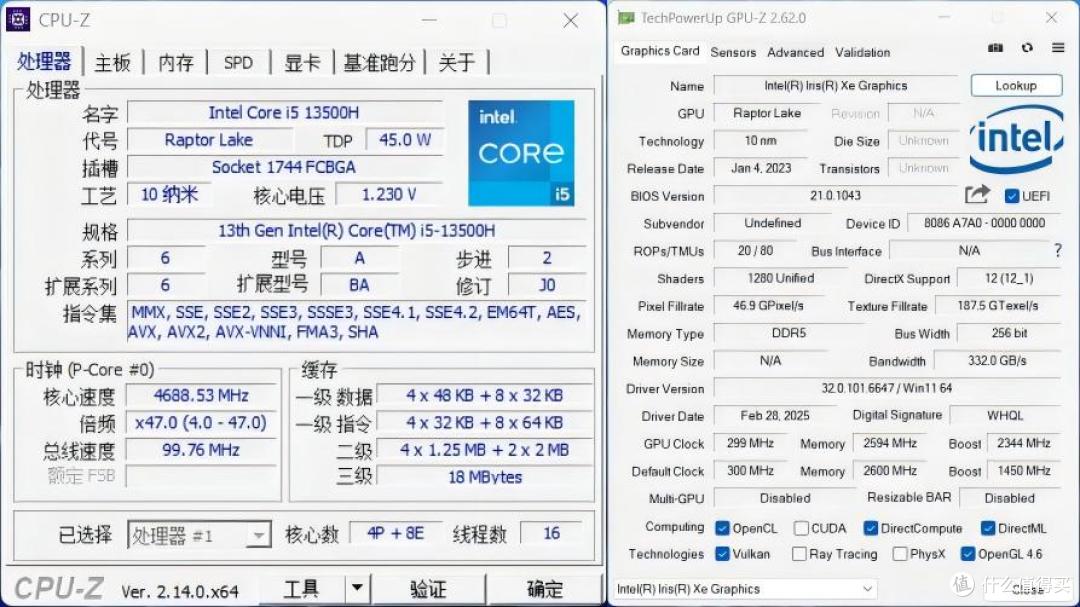Click the Driver Date Feb 28, 2025

775,415
